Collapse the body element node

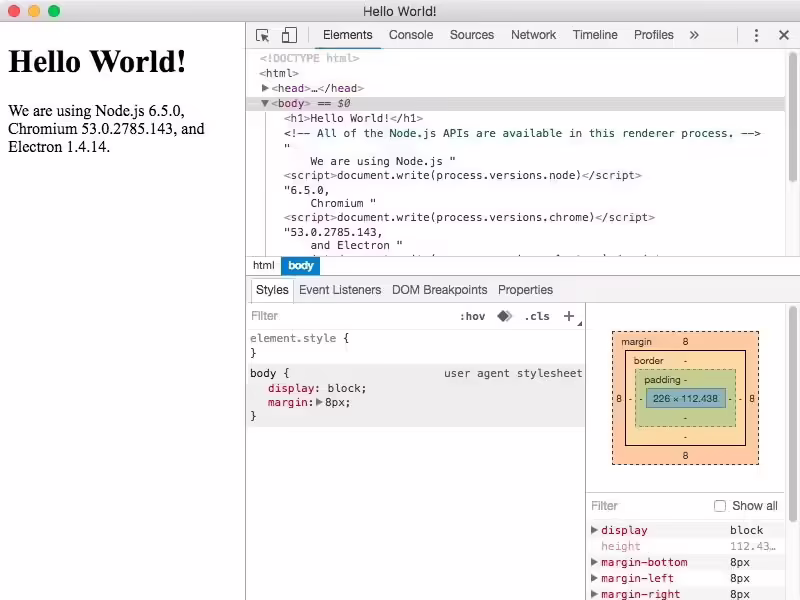pyautogui.click(x=265, y=103)
